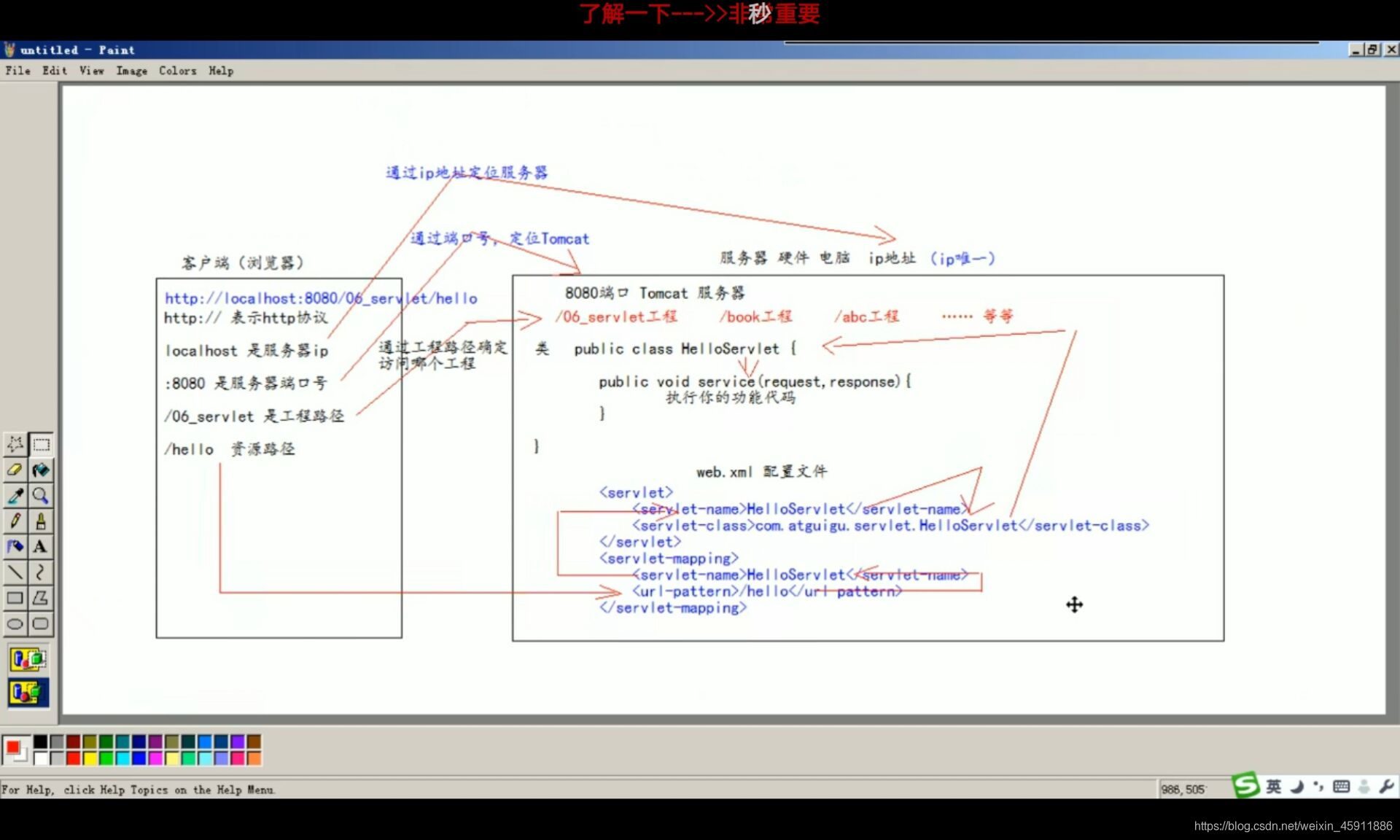Select the Free-Form Select tool
This screenshot has width=1400, height=840.
pyautogui.click(x=15, y=444)
